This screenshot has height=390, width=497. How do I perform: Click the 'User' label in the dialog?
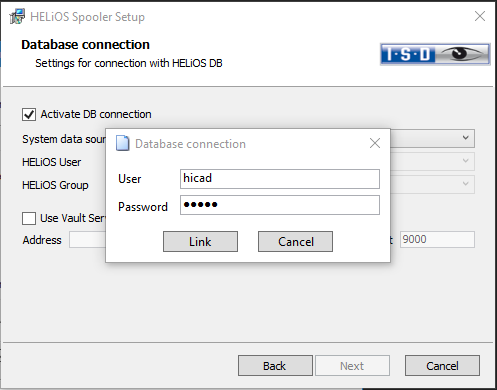(130, 179)
